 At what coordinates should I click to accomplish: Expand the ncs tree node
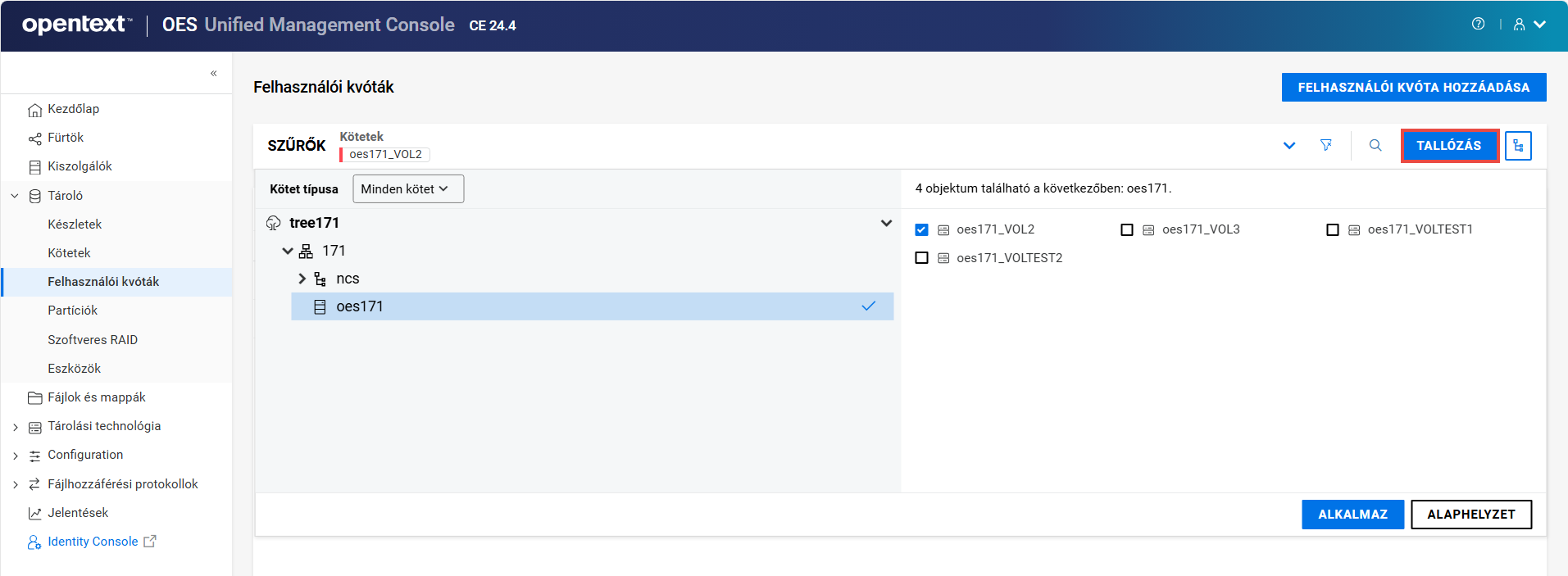pos(302,279)
